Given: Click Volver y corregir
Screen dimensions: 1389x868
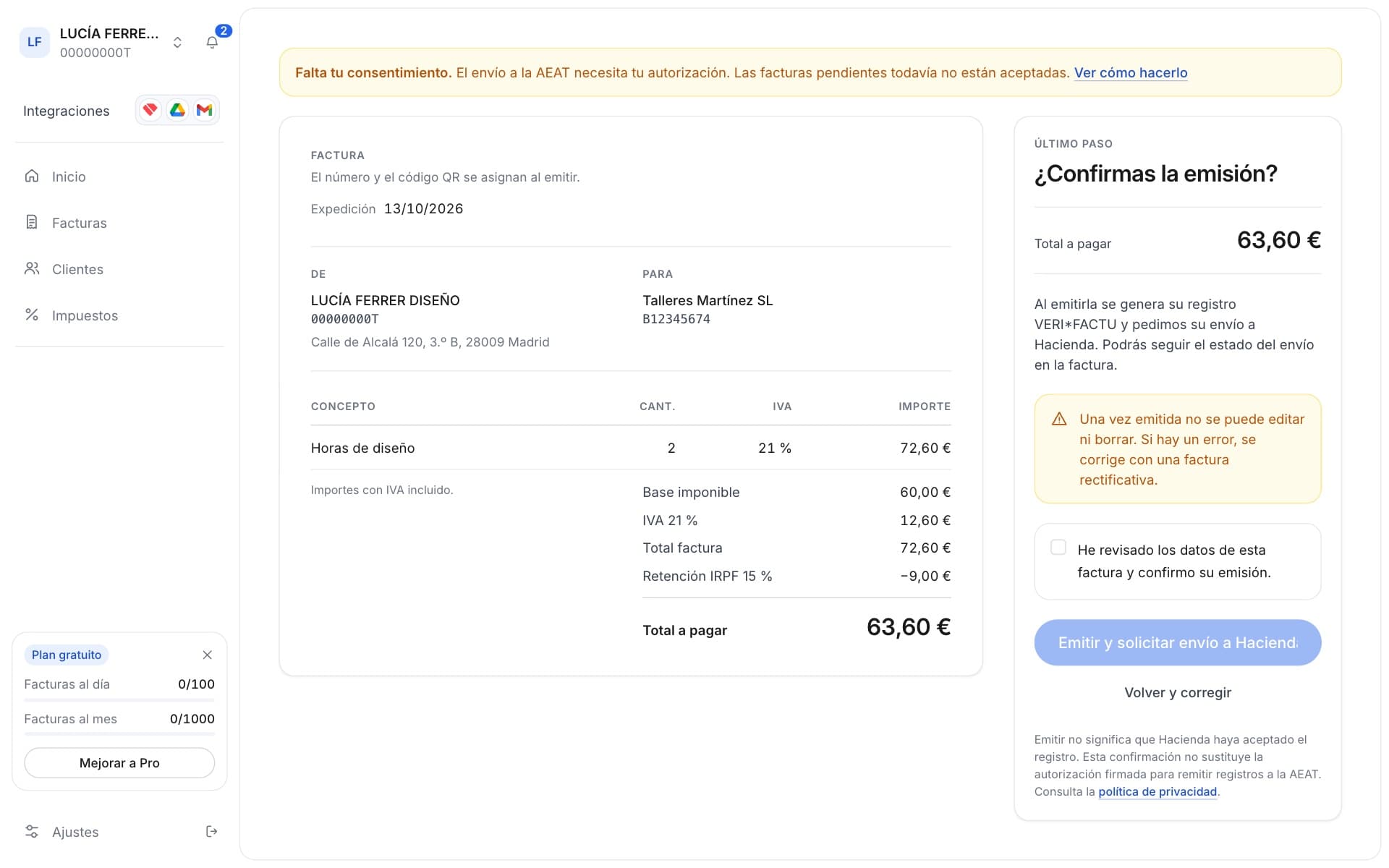Looking at the screenshot, I should click(x=1178, y=692).
